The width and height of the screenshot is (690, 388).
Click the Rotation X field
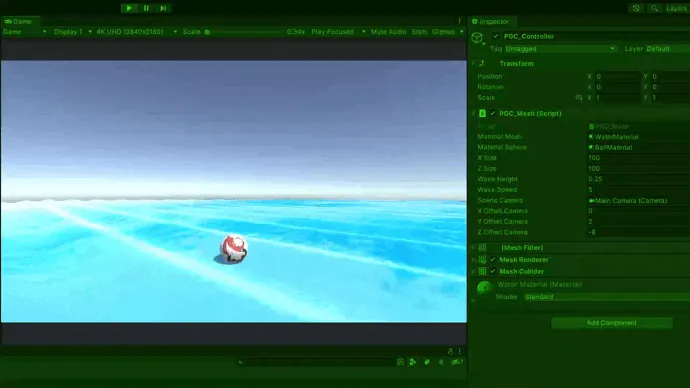click(x=618, y=87)
